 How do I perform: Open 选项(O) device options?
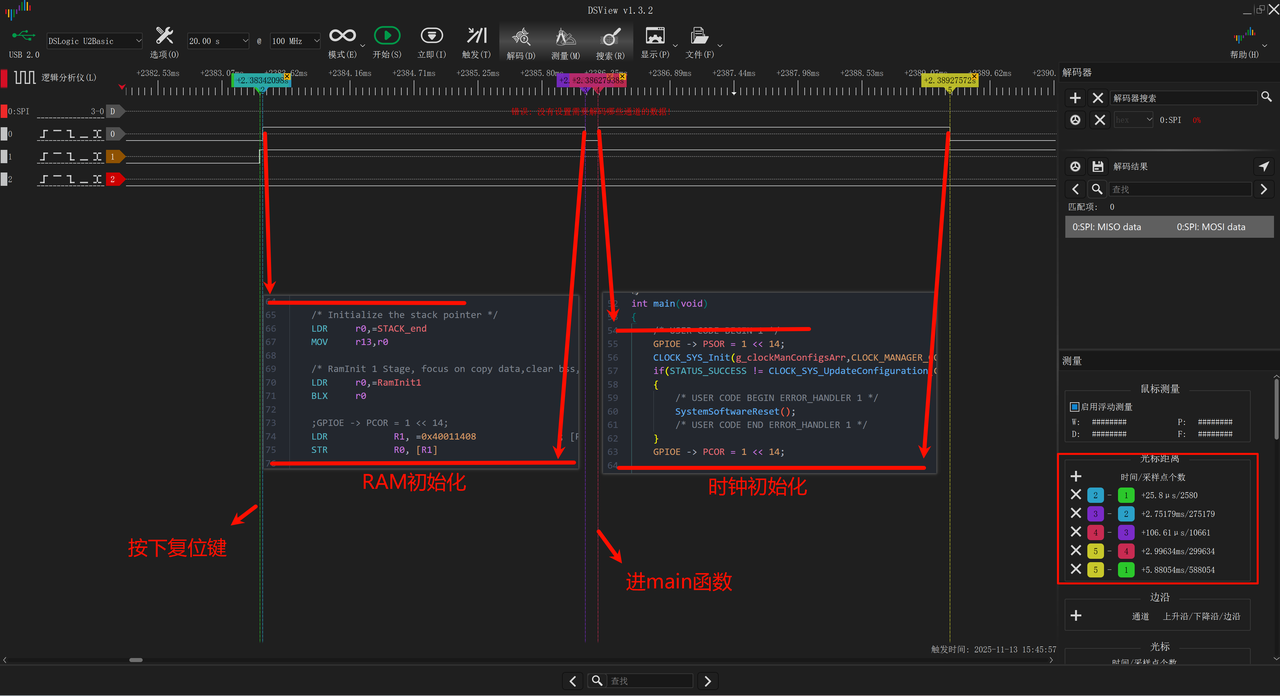[x=164, y=37]
